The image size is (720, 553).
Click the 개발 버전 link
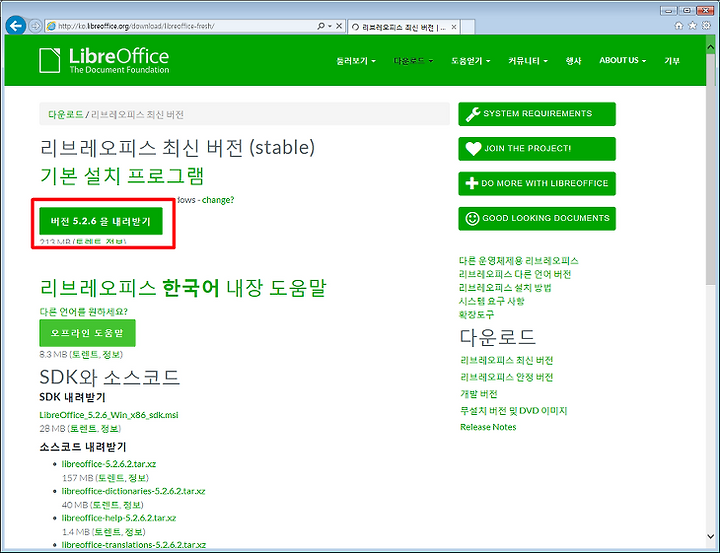pos(479,394)
